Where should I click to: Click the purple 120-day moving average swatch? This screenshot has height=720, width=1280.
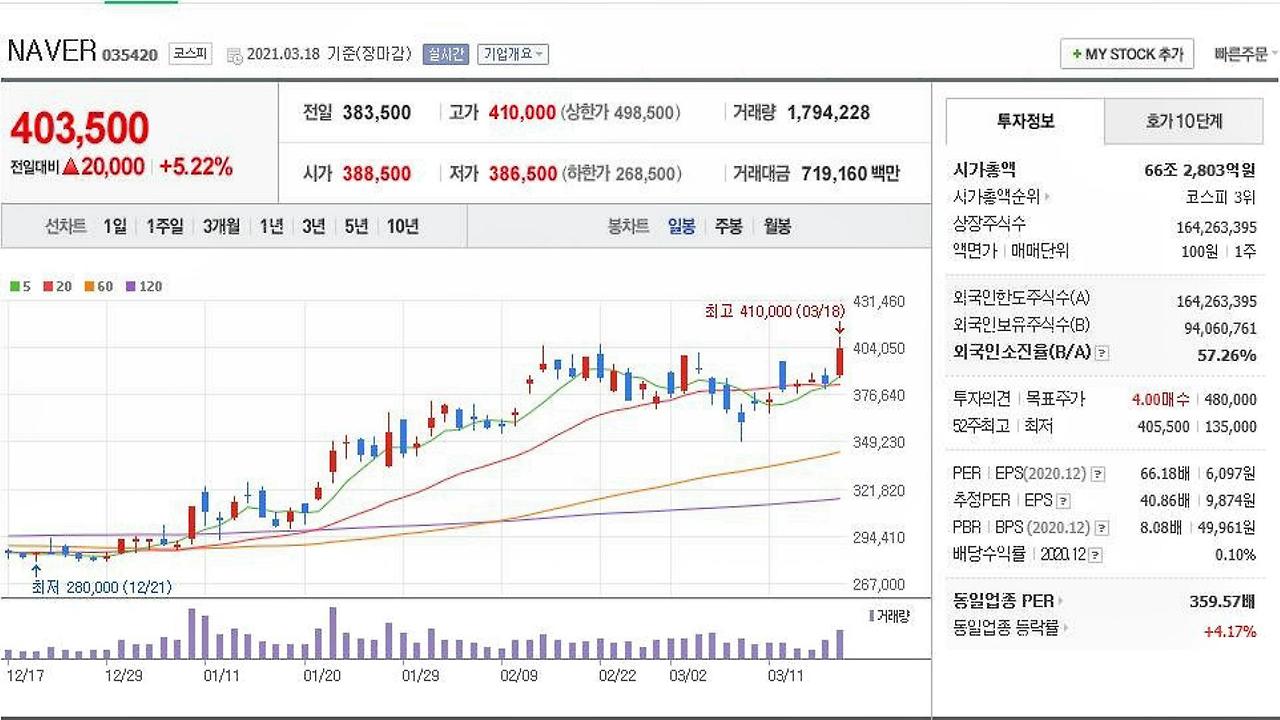[131, 286]
